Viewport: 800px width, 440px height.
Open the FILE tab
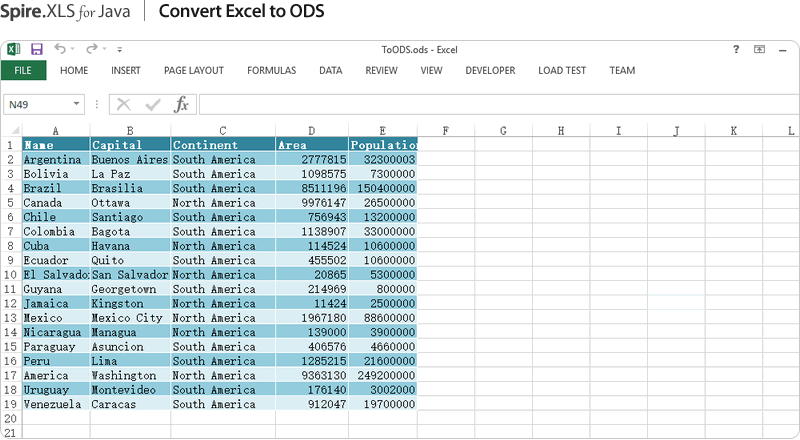23,71
